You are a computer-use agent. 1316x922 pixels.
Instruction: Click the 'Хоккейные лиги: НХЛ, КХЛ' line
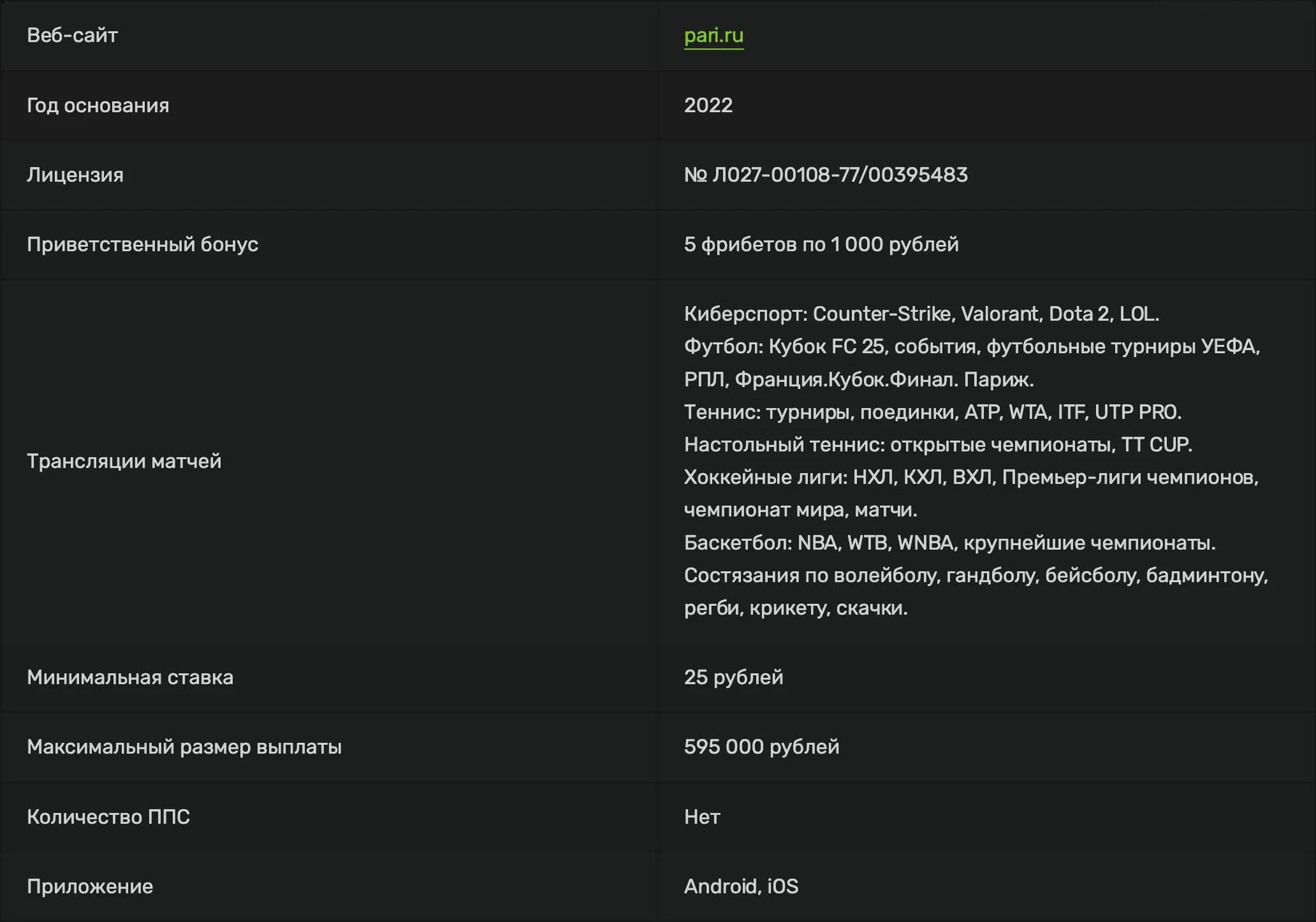(971, 477)
